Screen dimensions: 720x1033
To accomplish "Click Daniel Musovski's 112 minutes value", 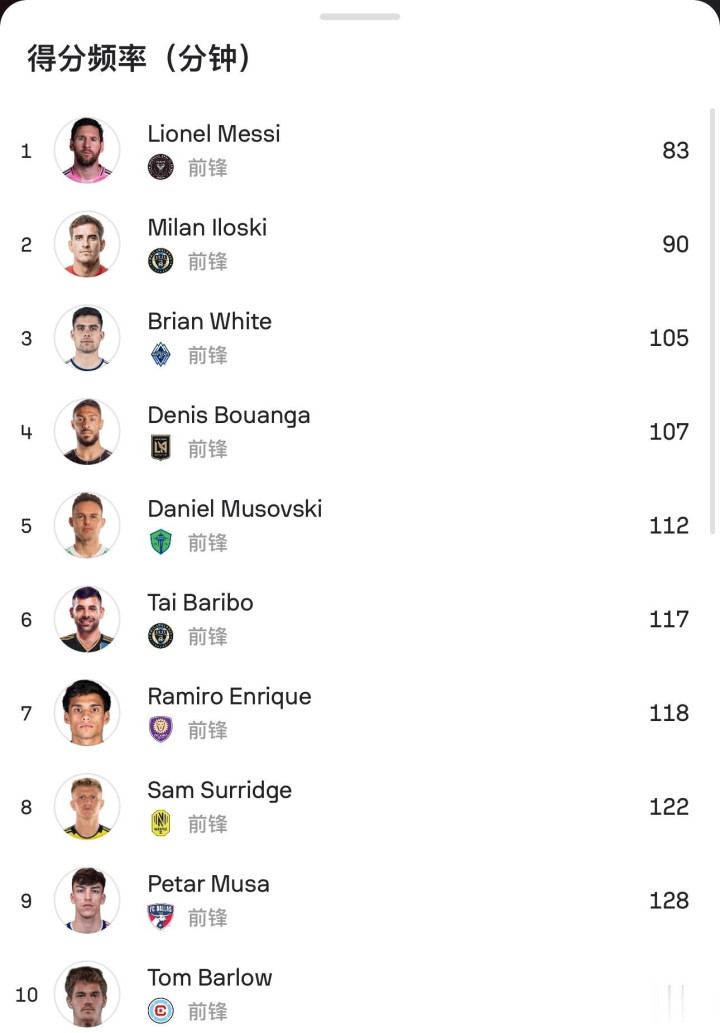I will point(669,526).
